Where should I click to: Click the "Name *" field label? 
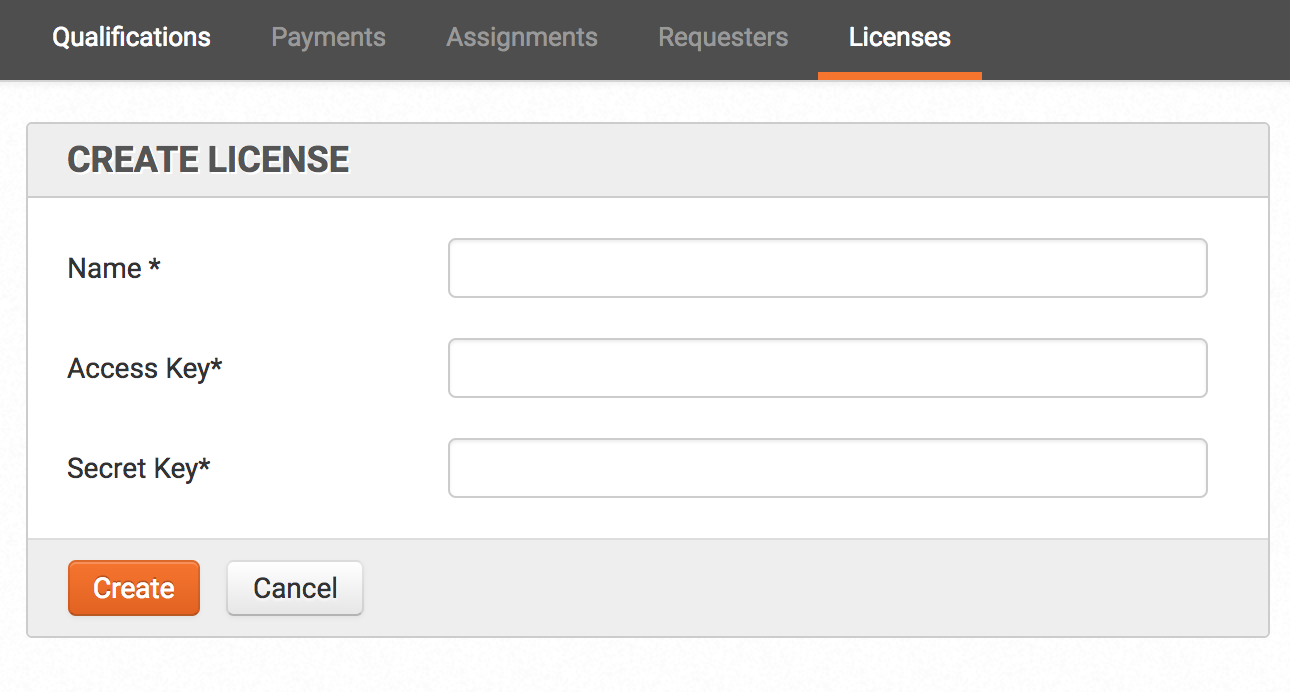point(114,268)
